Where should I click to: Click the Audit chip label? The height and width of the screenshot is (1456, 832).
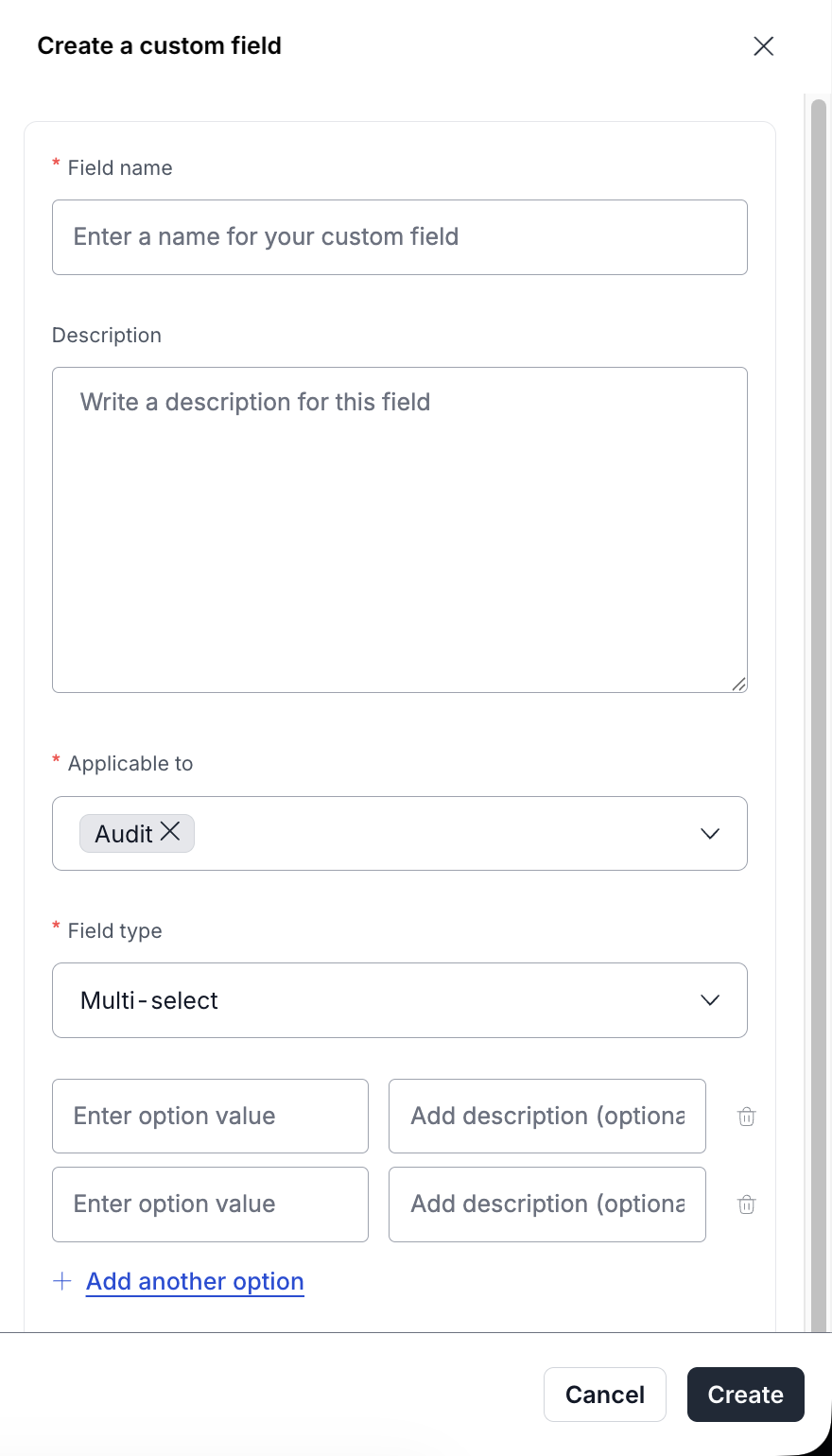[123, 834]
